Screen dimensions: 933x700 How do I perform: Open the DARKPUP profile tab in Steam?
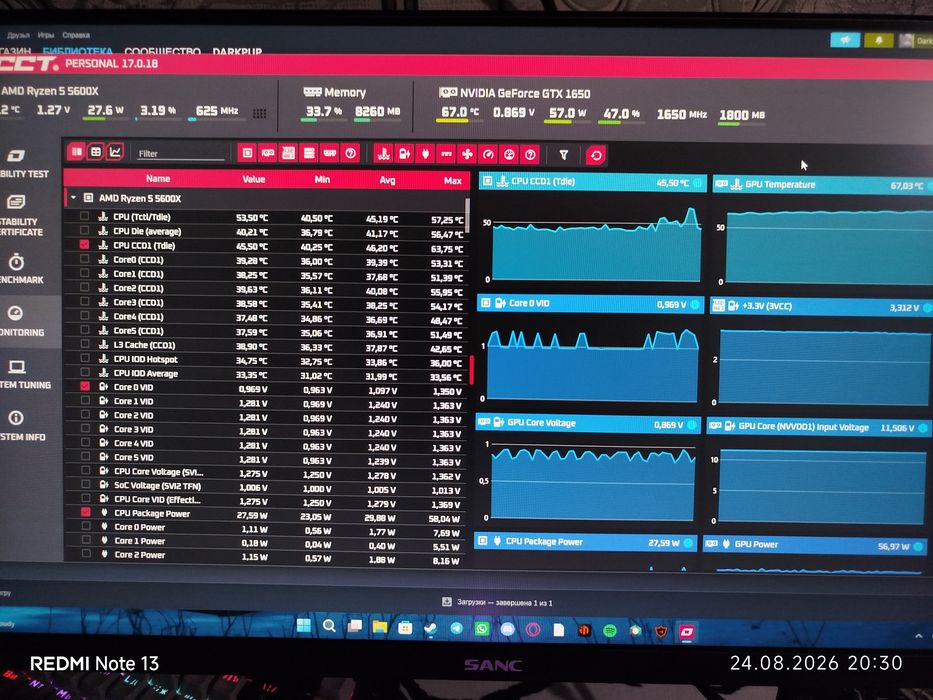coord(237,52)
